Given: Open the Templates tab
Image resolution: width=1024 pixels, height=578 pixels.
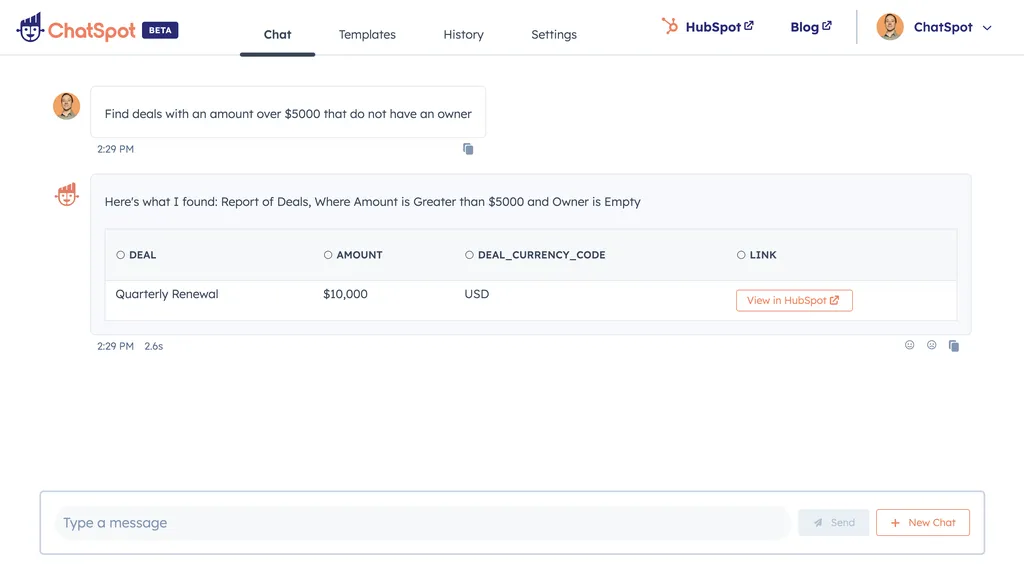Looking at the screenshot, I should point(367,35).
